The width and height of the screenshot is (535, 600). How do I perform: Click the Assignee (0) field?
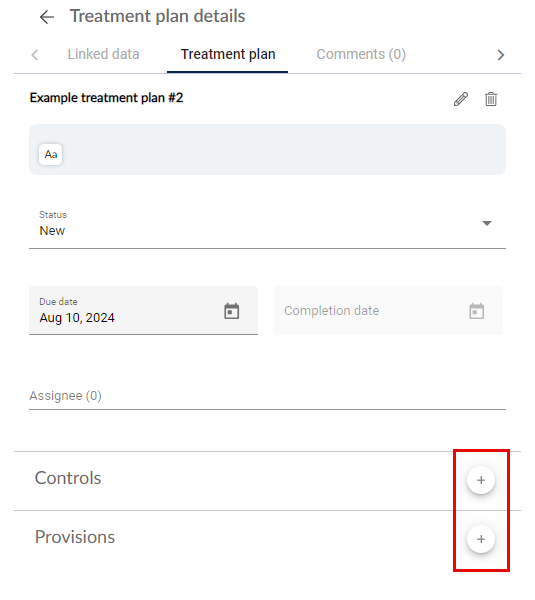point(268,396)
